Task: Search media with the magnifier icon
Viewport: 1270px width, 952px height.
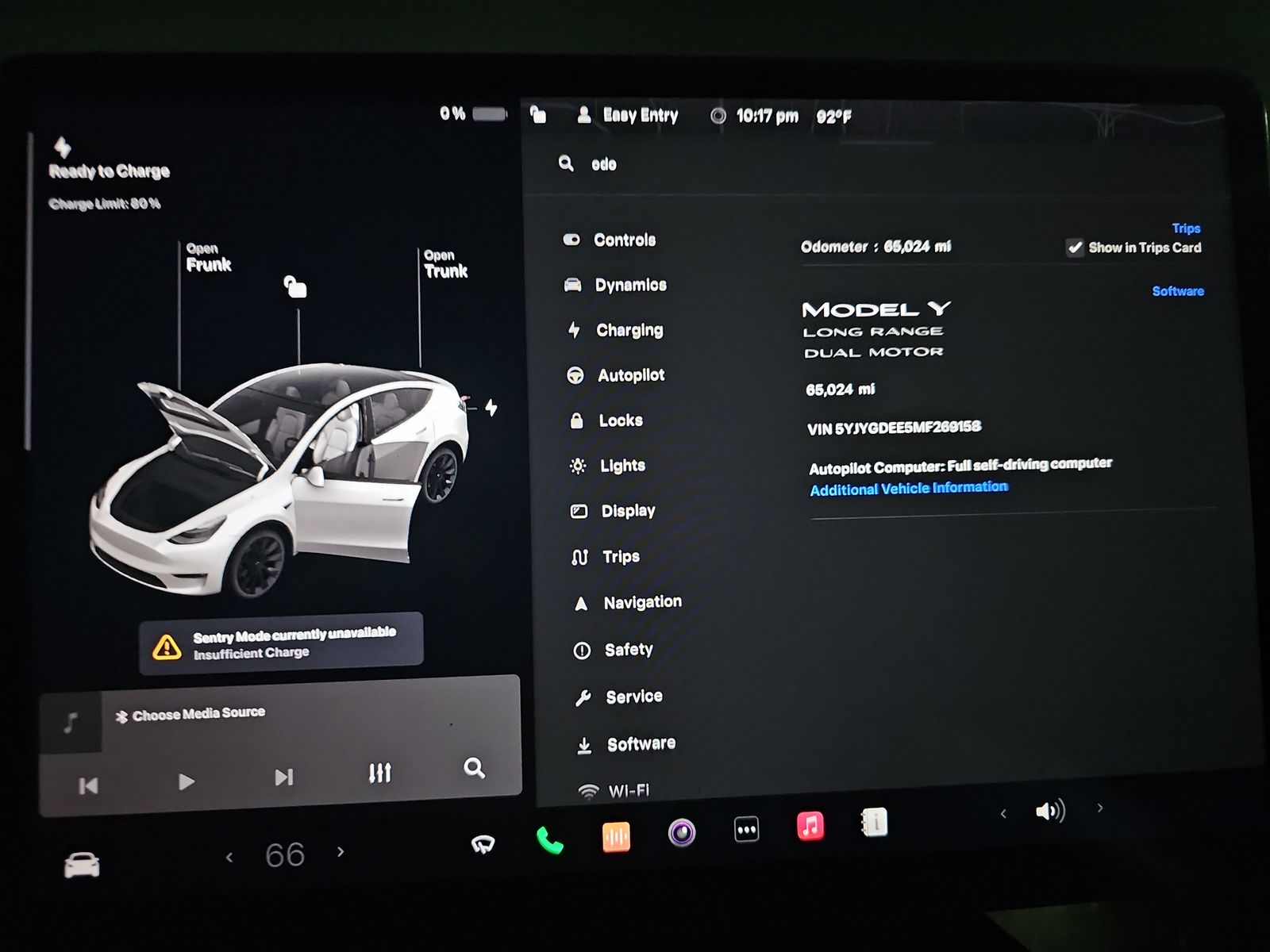Action: (x=474, y=767)
